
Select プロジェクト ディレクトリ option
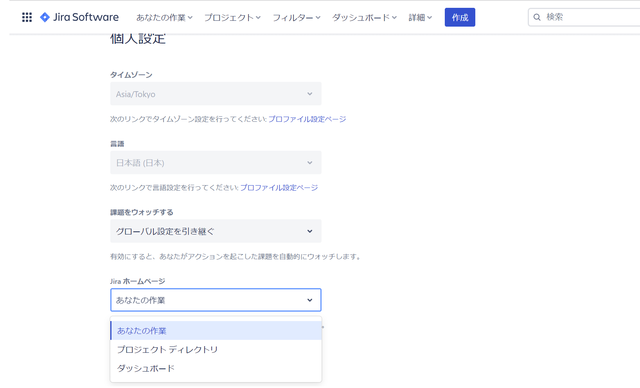216,350
